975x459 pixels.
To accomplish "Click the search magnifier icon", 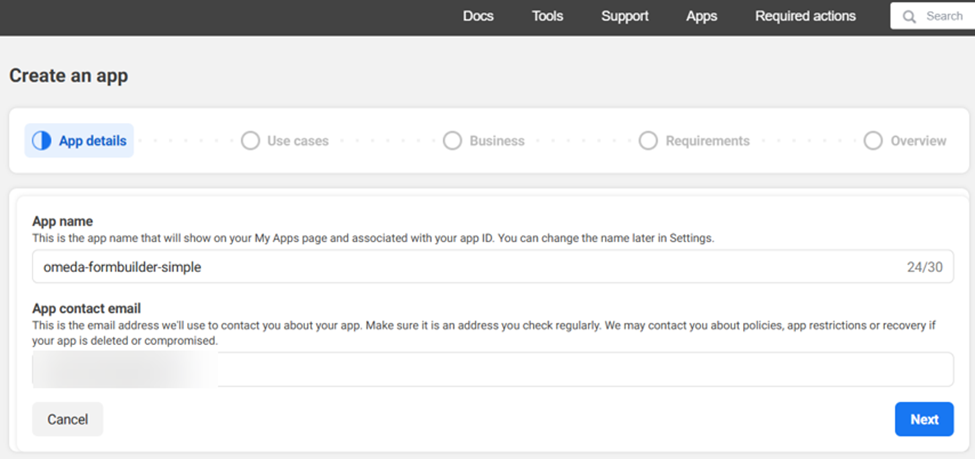I will click(909, 16).
